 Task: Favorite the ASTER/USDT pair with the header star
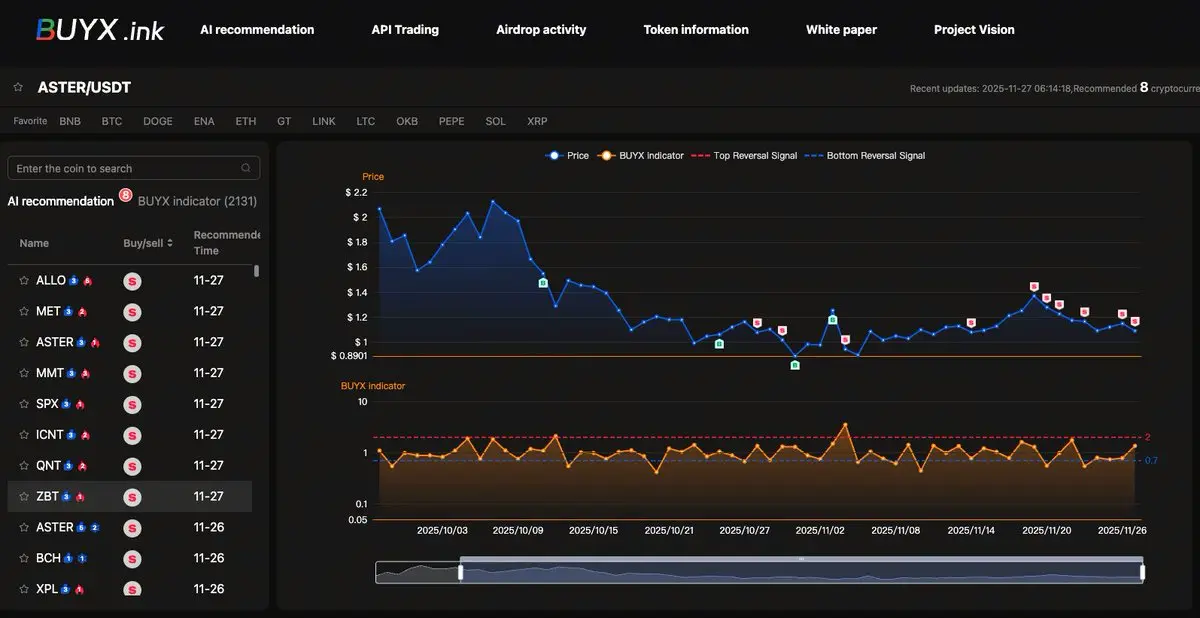coord(18,88)
